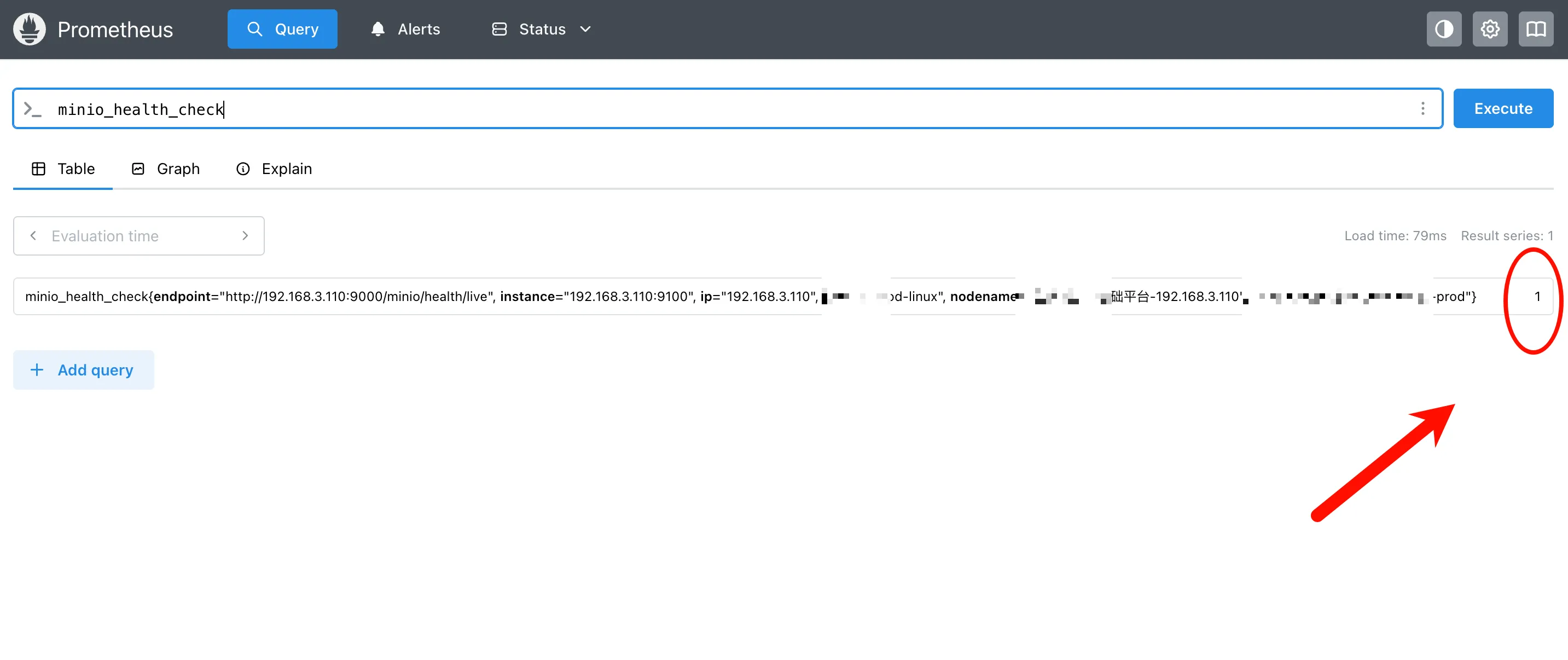Screen dimensions: 1568x660
Task: Step evaluation time forward with right chevron
Action: click(245, 236)
